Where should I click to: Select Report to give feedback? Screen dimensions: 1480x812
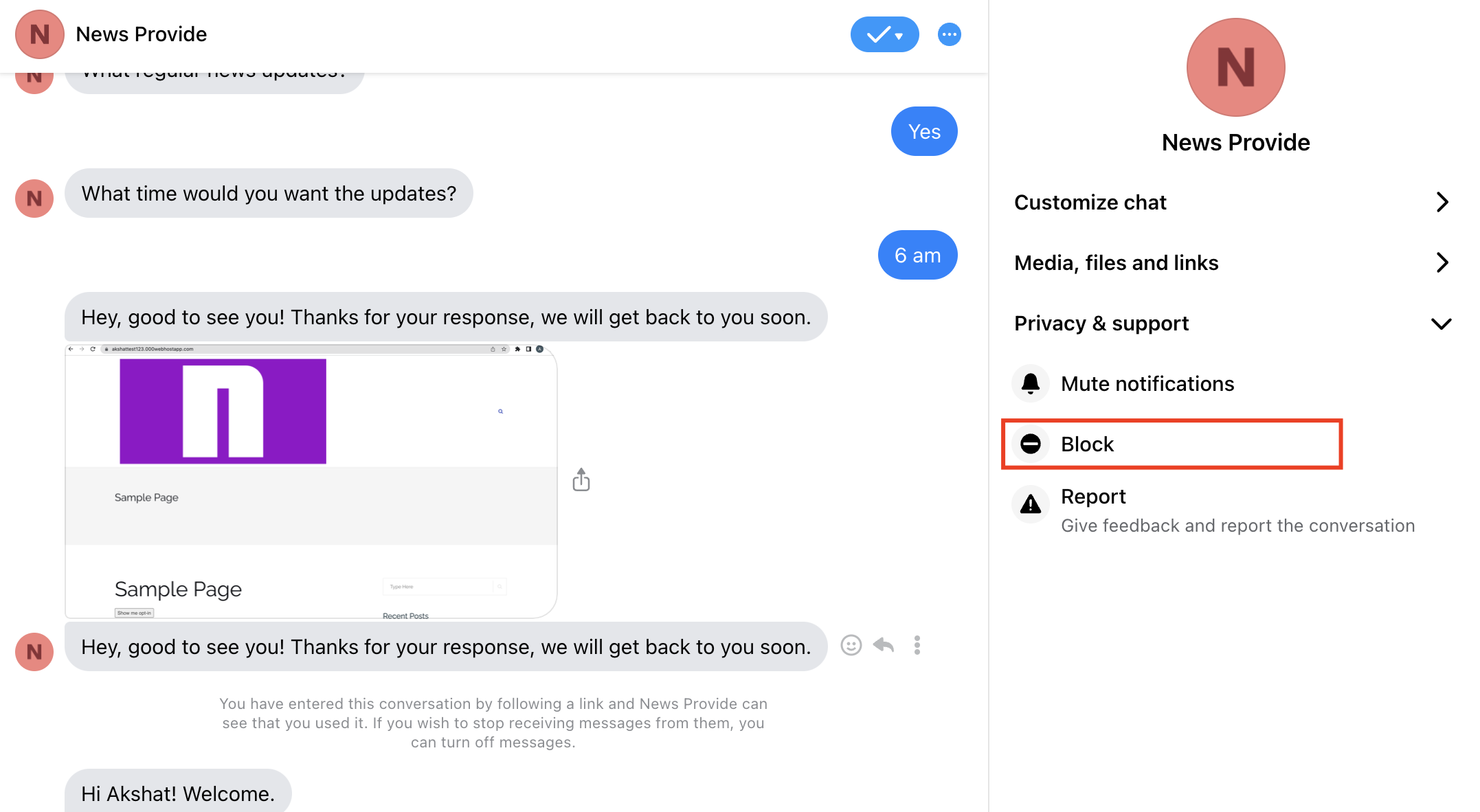click(x=1094, y=497)
